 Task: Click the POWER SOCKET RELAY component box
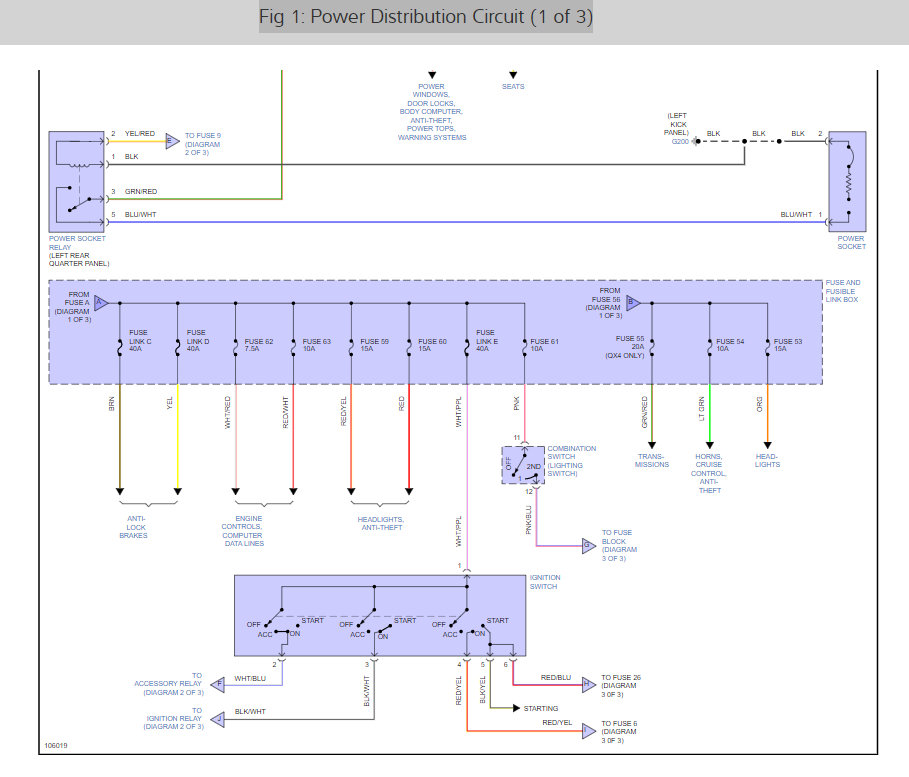click(x=77, y=182)
